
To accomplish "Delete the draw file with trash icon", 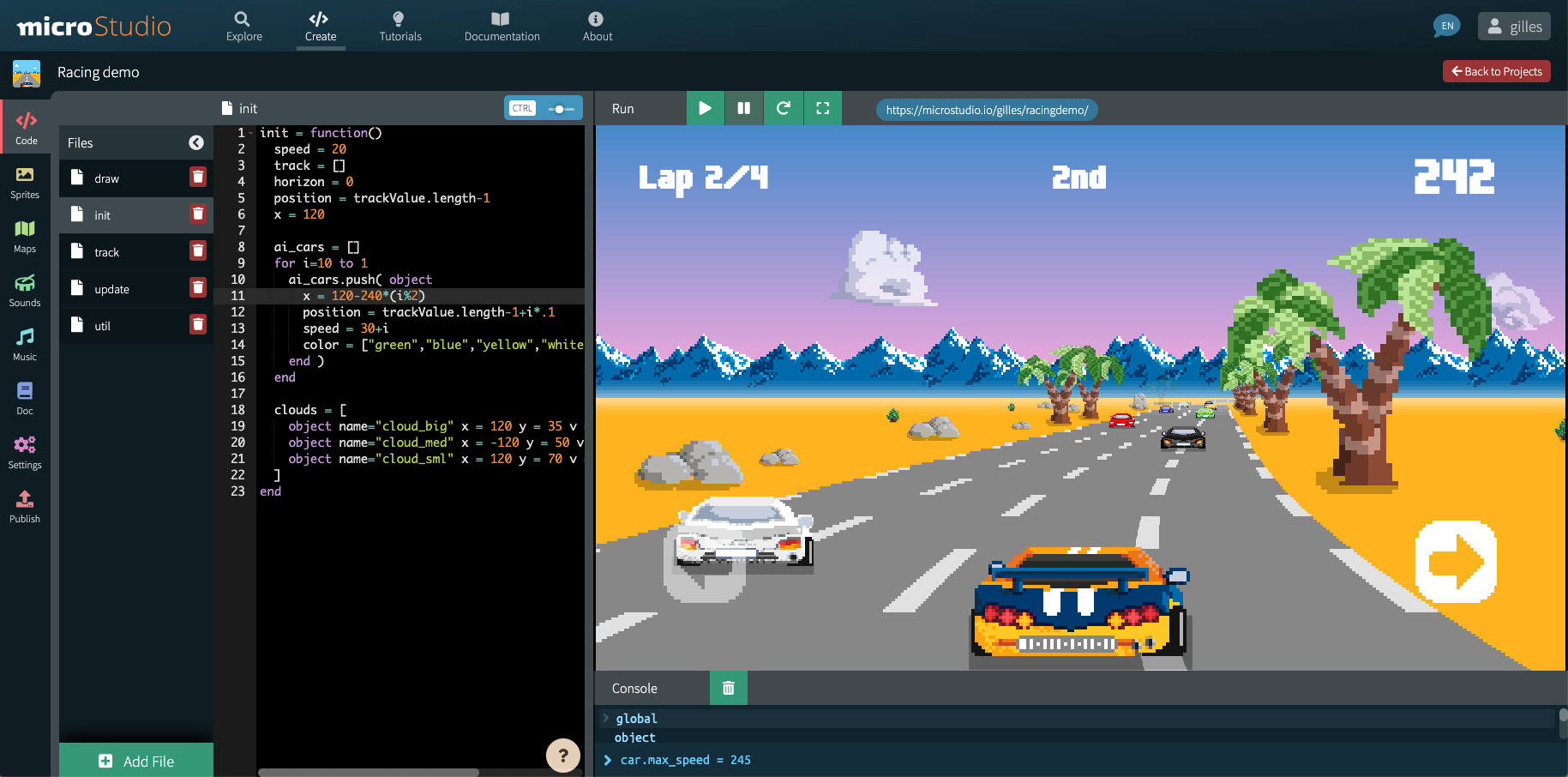I will click(x=198, y=177).
